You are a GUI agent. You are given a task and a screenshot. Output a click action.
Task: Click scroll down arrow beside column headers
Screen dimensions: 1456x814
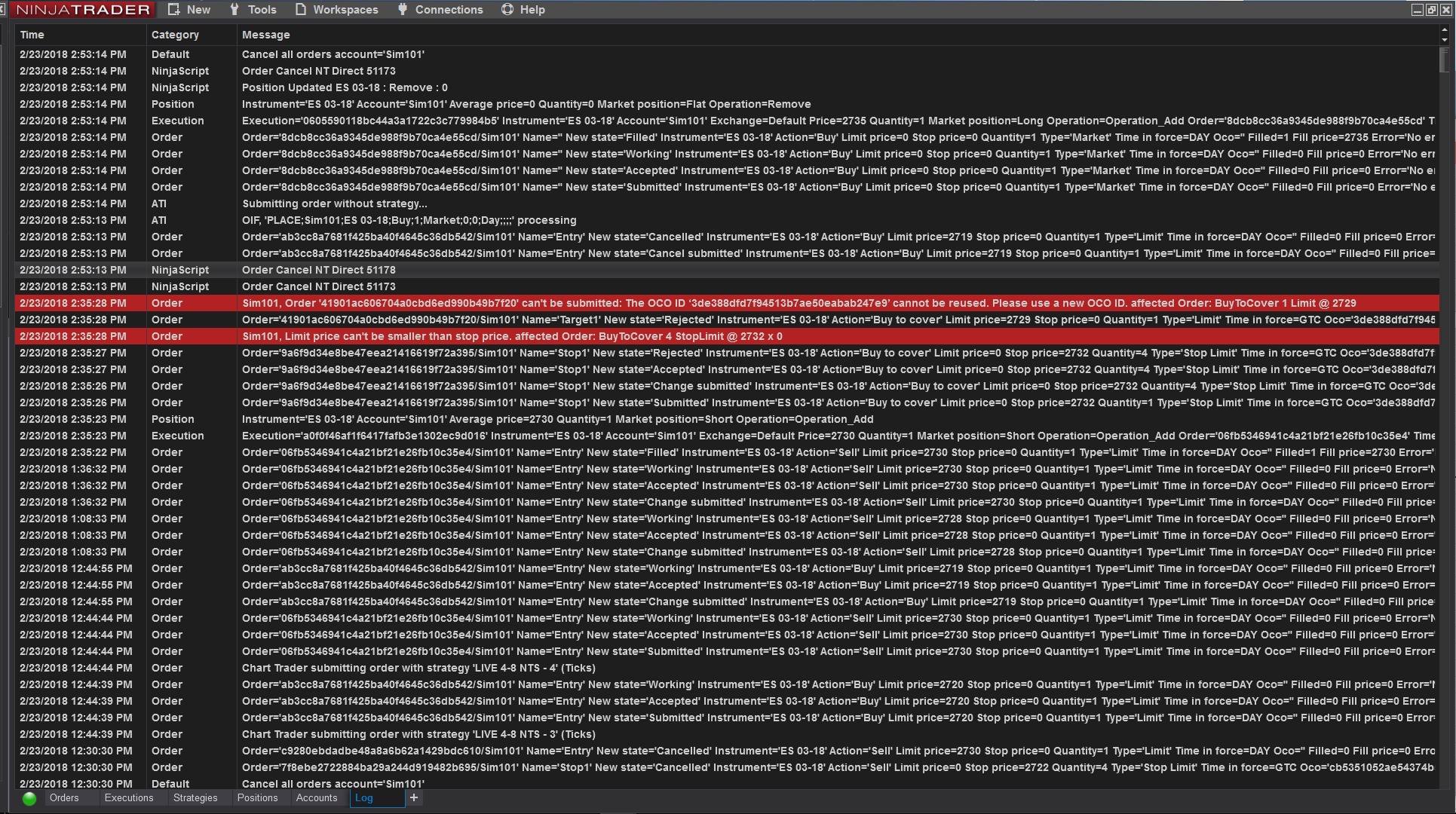point(1445,40)
